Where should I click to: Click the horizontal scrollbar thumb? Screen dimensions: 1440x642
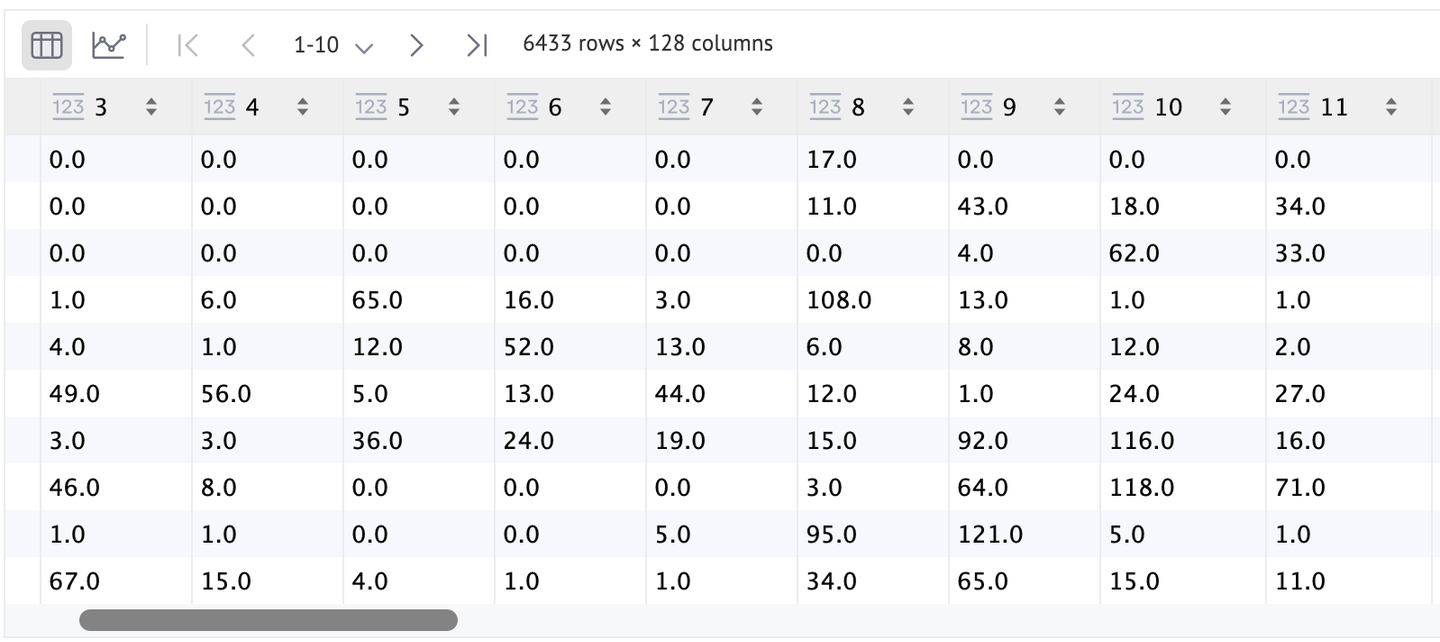coord(268,620)
